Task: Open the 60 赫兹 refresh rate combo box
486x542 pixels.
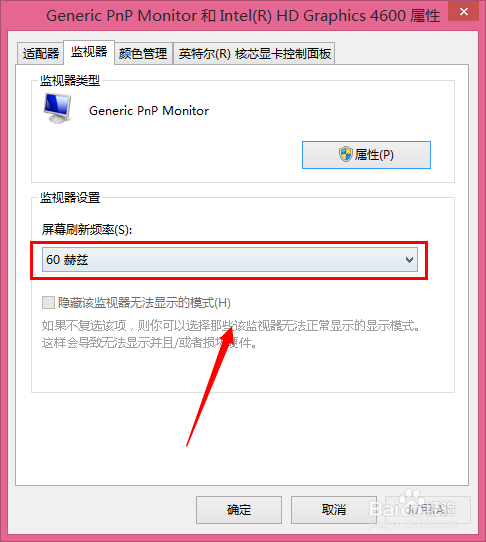Action: 230,260
